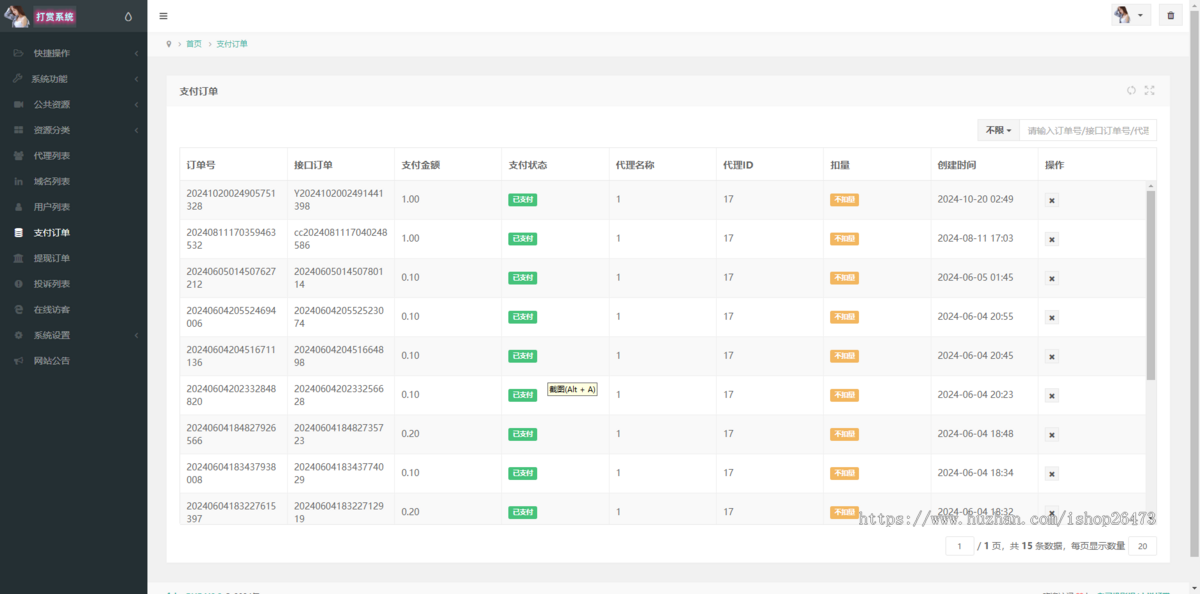Click chevron beside 系统功能
Image resolution: width=1200 pixels, height=594 pixels.
(x=136, y=79)
